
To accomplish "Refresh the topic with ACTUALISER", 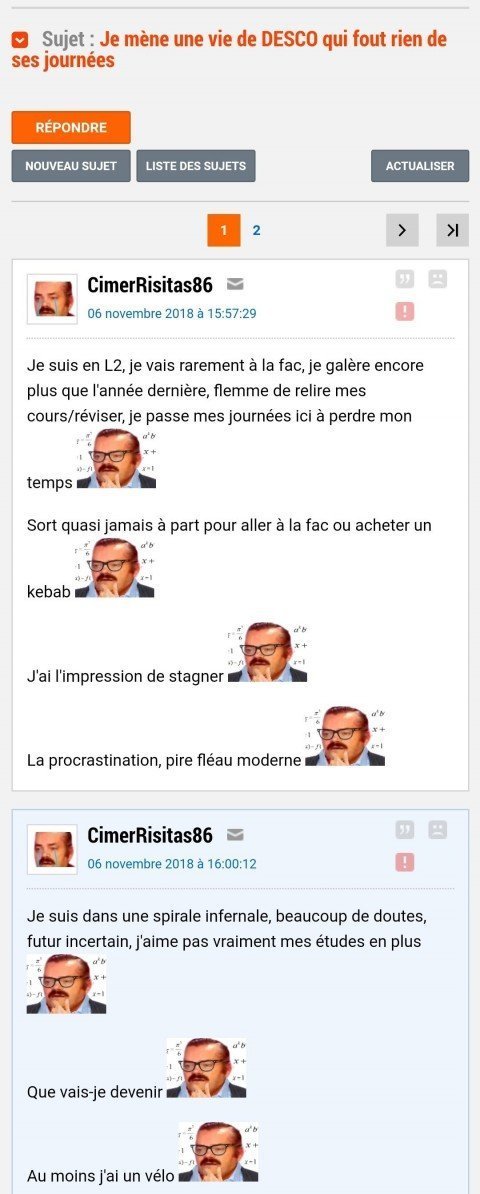I will (x=420, y=166).
